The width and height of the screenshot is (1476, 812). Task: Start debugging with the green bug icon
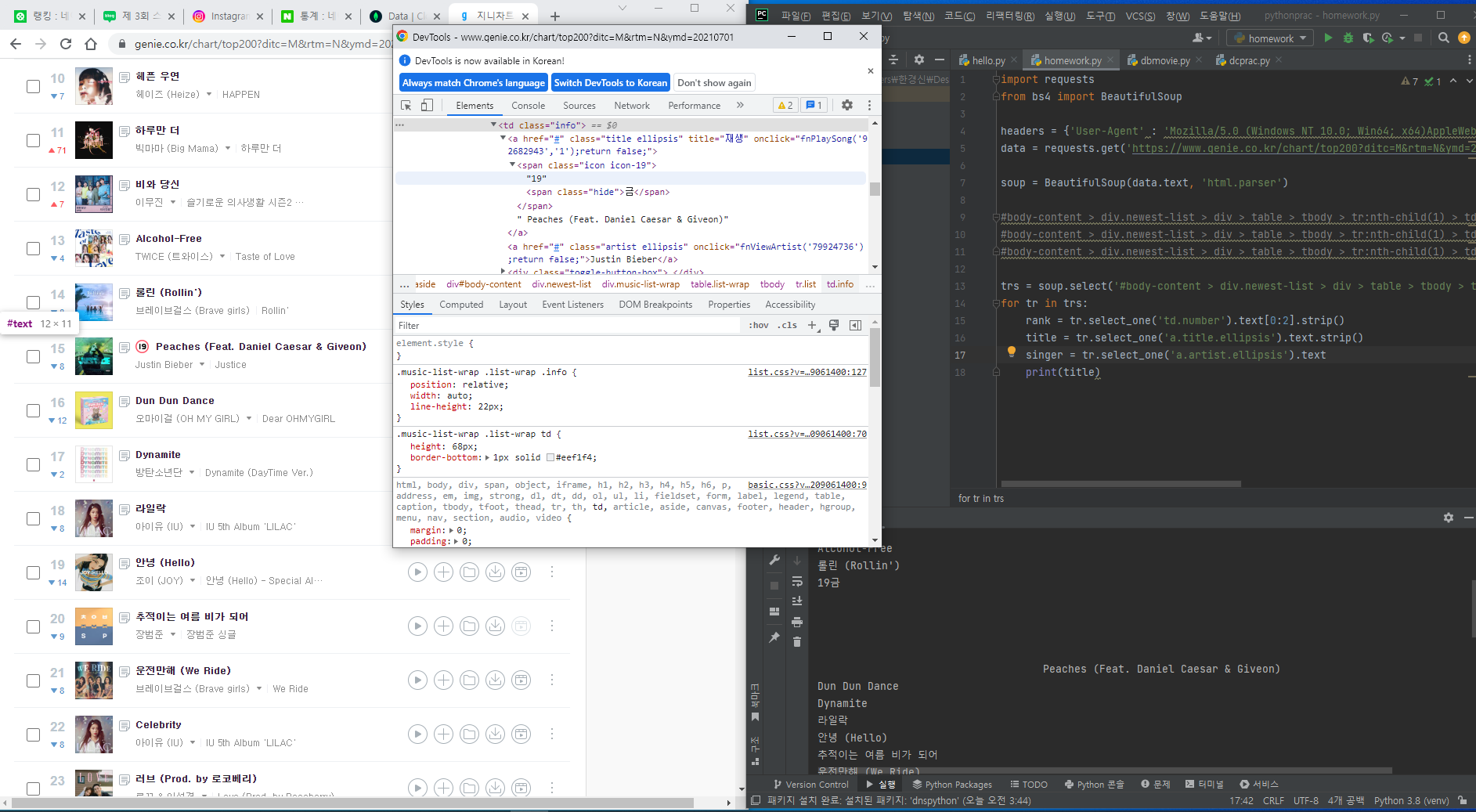(1348, 38)
